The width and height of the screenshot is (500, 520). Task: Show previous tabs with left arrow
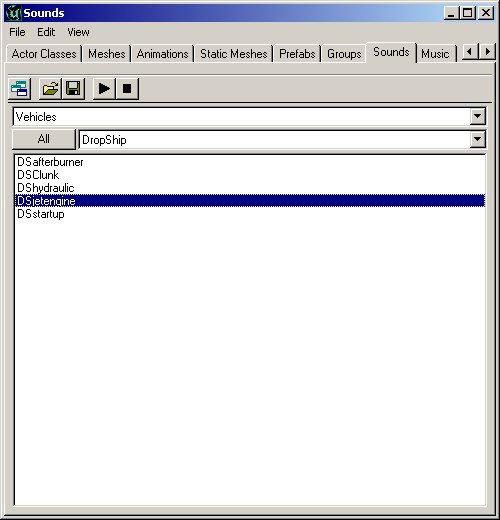coord(470,52)
